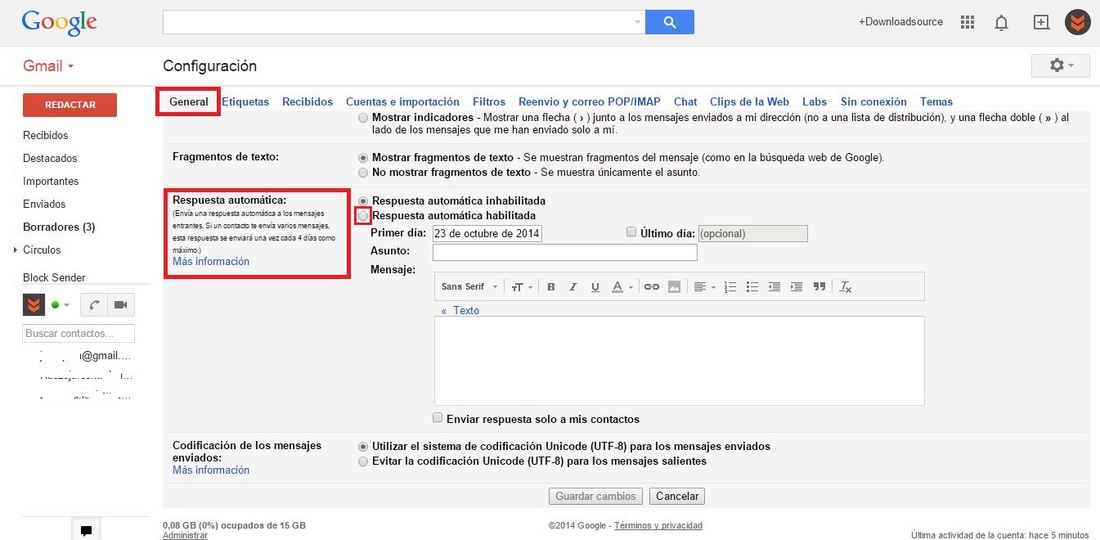Switch to the Chat tab
Image resolution: width=1100 pixels, height=540 pixels.
685,102
